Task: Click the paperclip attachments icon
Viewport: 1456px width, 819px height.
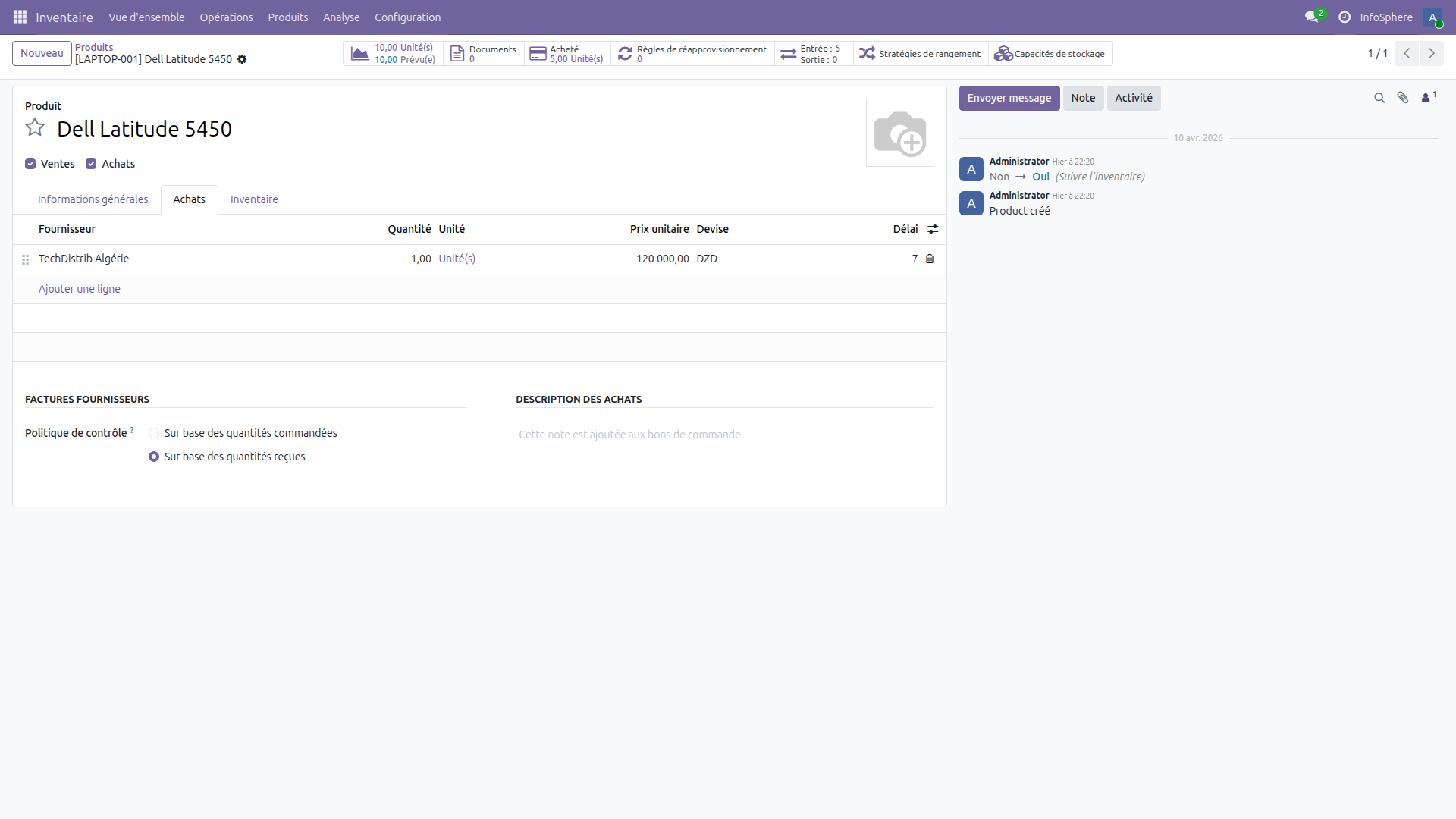Action: 1403,98
